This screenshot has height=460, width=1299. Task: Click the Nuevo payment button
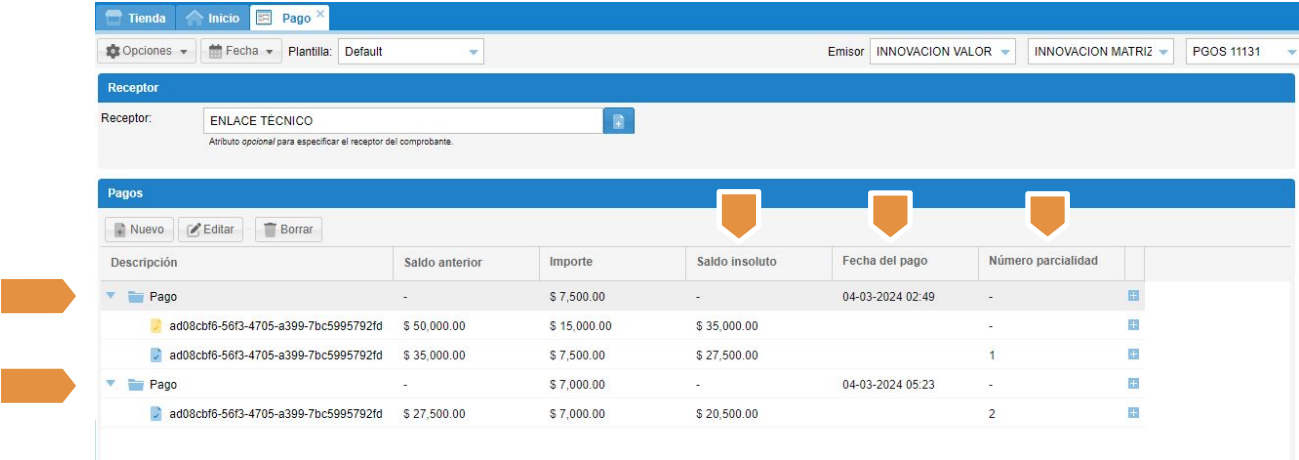[138, 230]
